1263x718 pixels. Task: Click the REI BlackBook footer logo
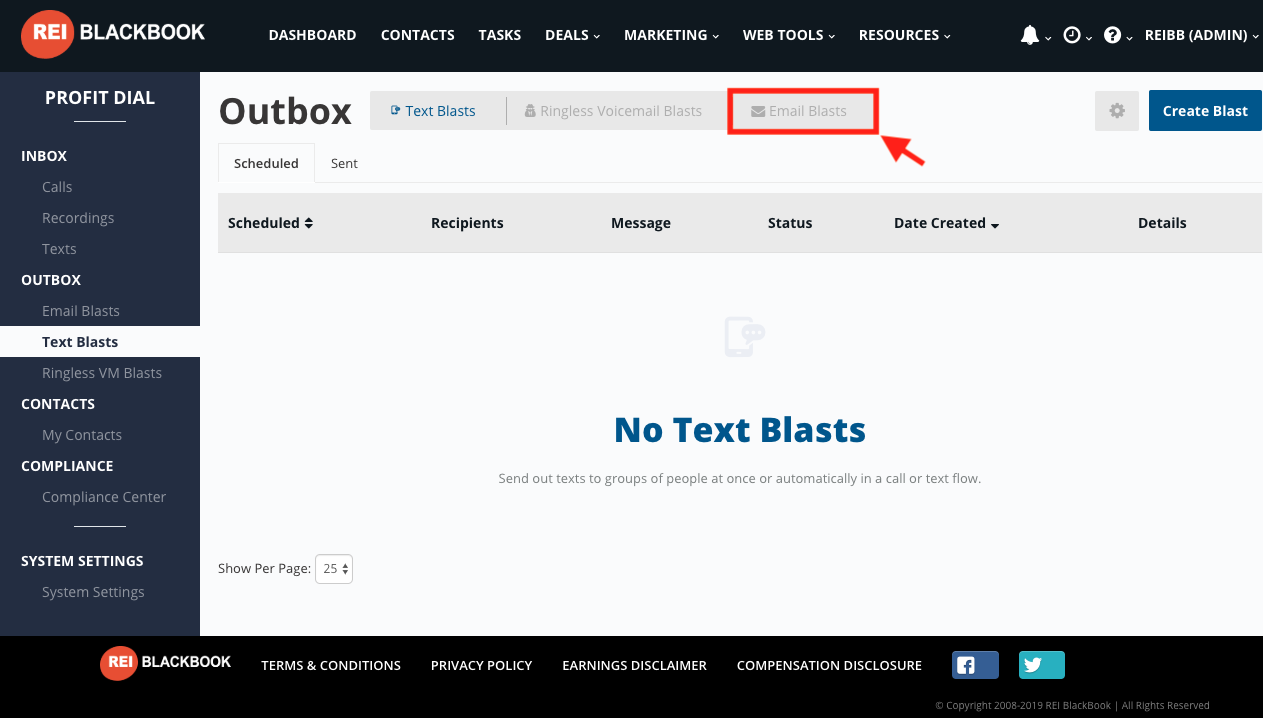(x=165, y=662)
